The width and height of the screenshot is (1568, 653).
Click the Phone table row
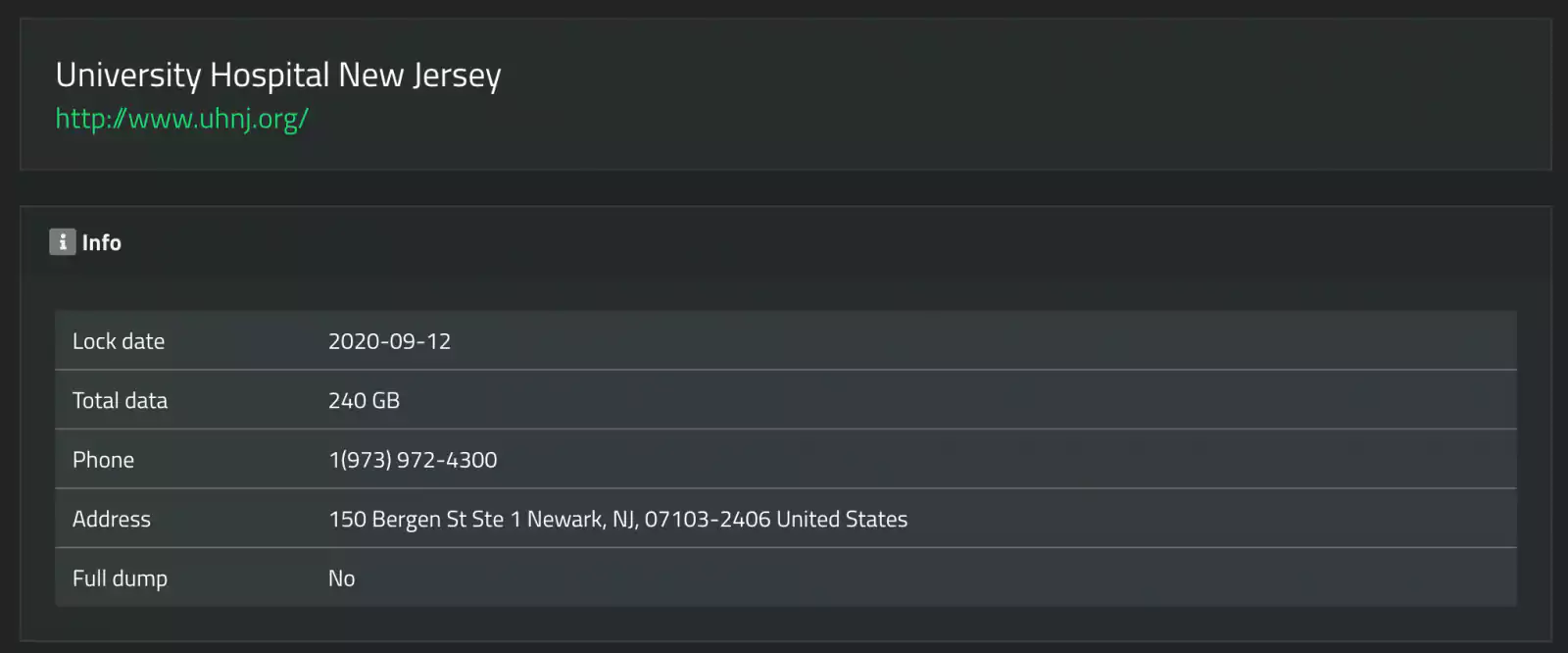tap(786, 459)
